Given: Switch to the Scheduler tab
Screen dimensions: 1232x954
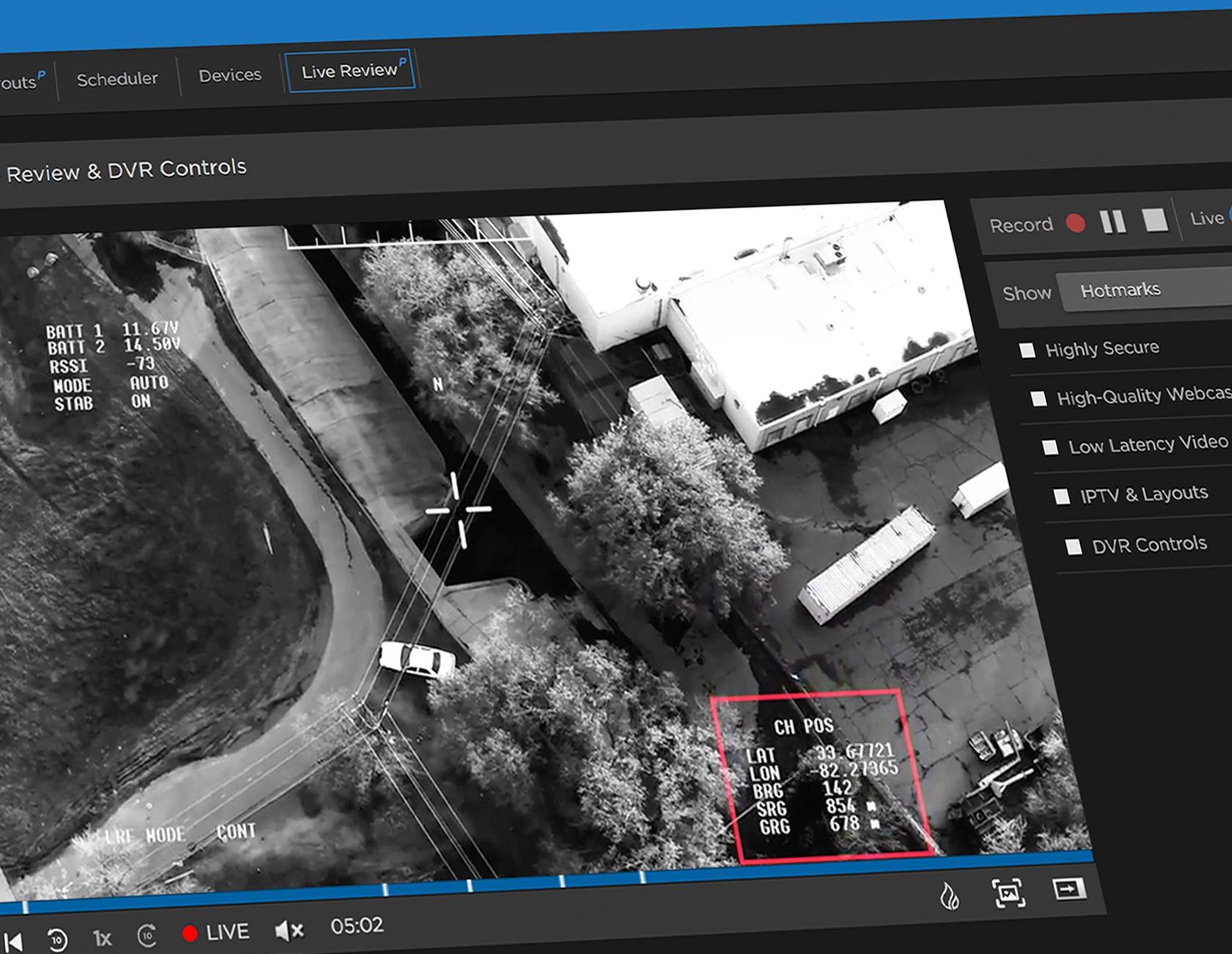Looking at the screenshot, I should (x=117, y=79).
